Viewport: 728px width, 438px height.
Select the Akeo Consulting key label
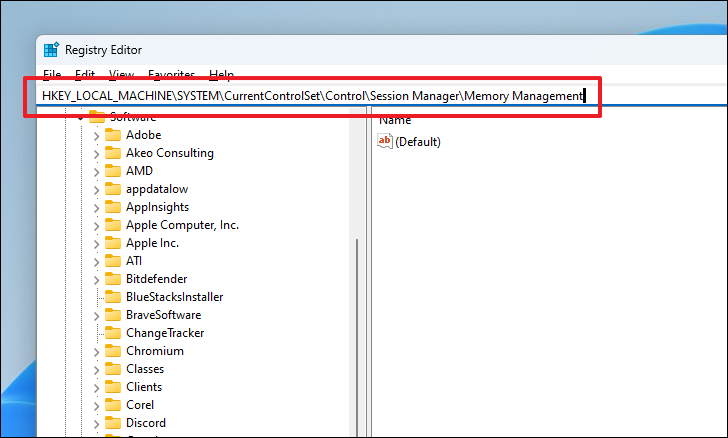pos(170,153)
